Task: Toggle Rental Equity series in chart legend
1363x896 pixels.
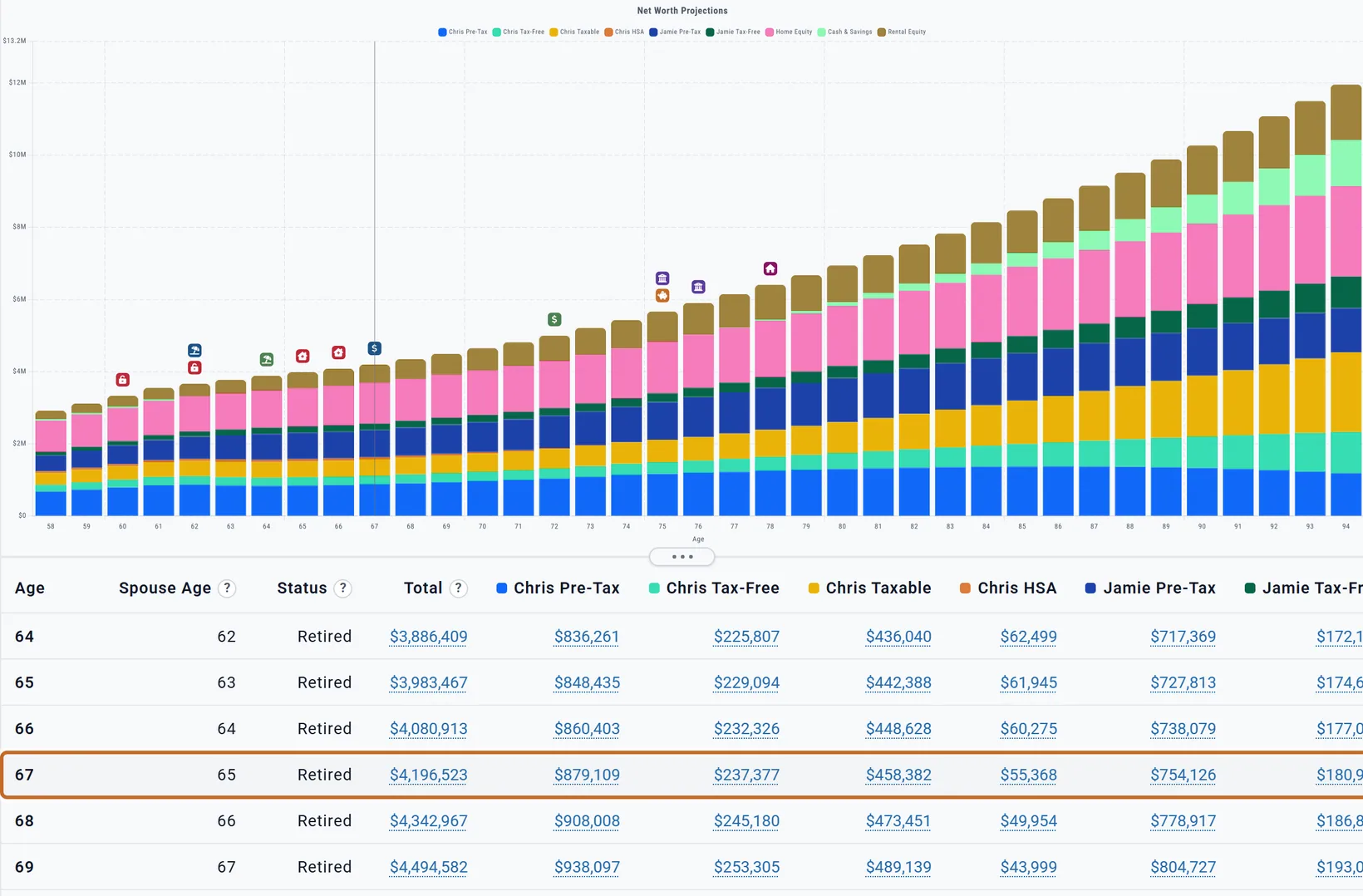Action: [x=902, y=32]
